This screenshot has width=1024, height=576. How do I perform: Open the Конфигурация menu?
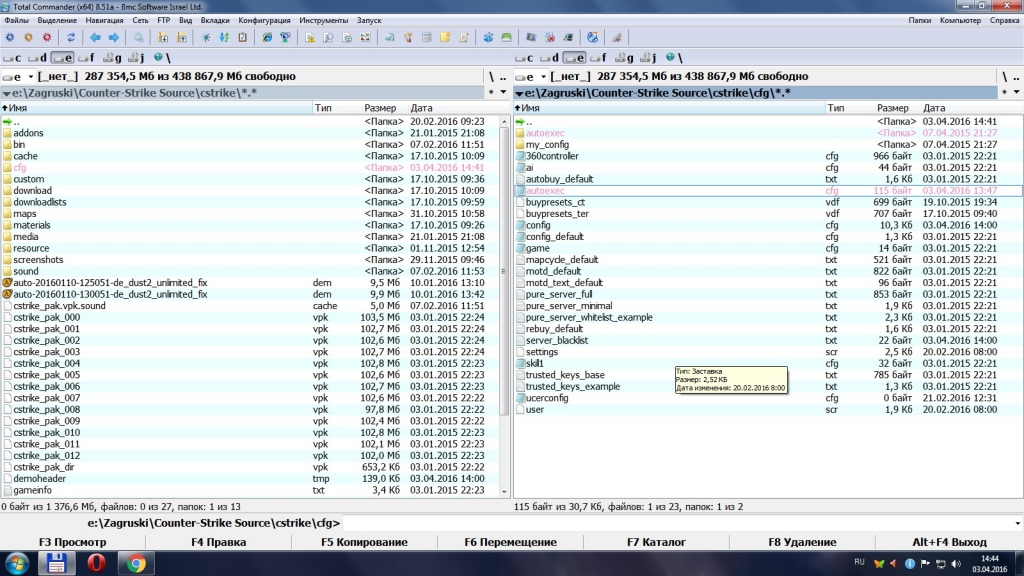[264, 20]
